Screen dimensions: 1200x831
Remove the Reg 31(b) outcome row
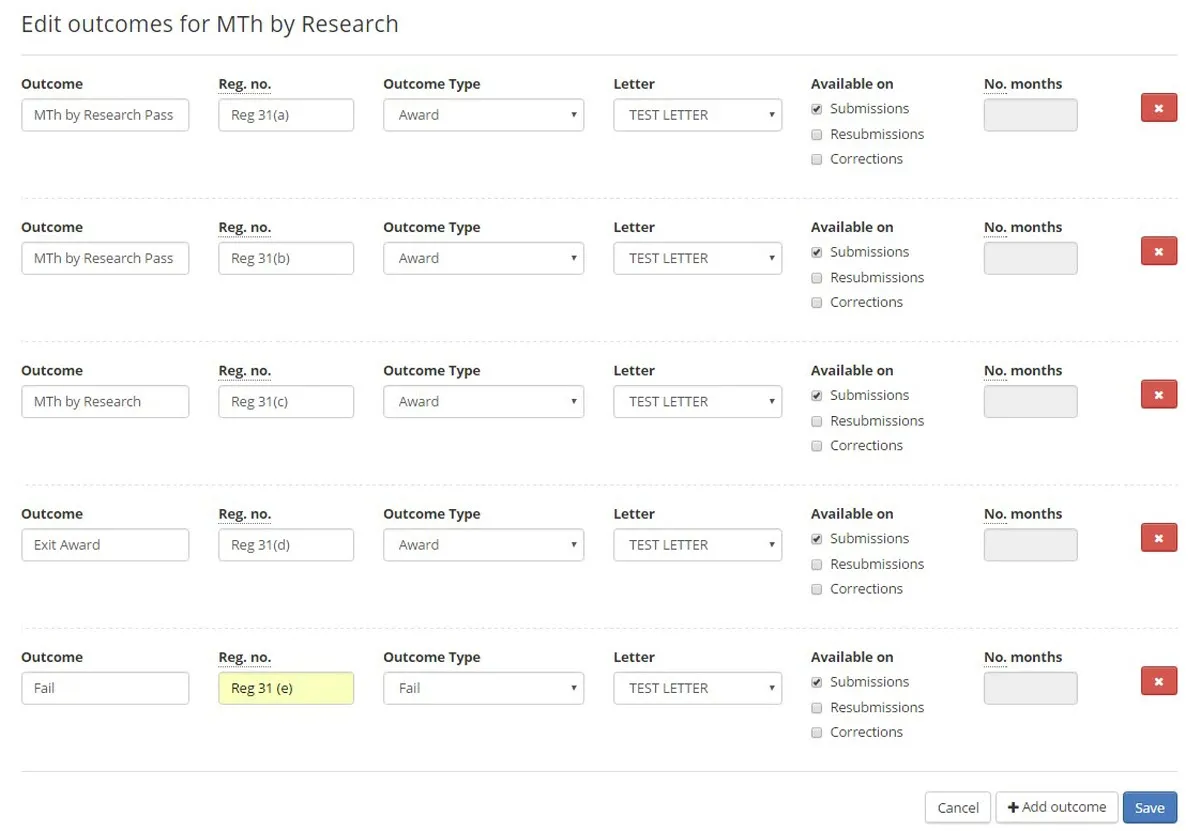click(1158, 251)
